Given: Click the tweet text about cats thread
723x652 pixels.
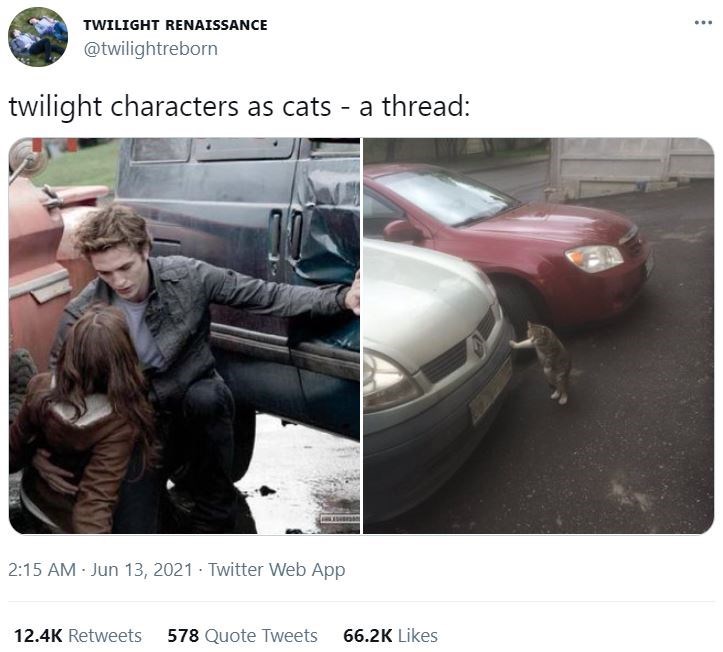Looking at the screenshot, I should (239, 107).
